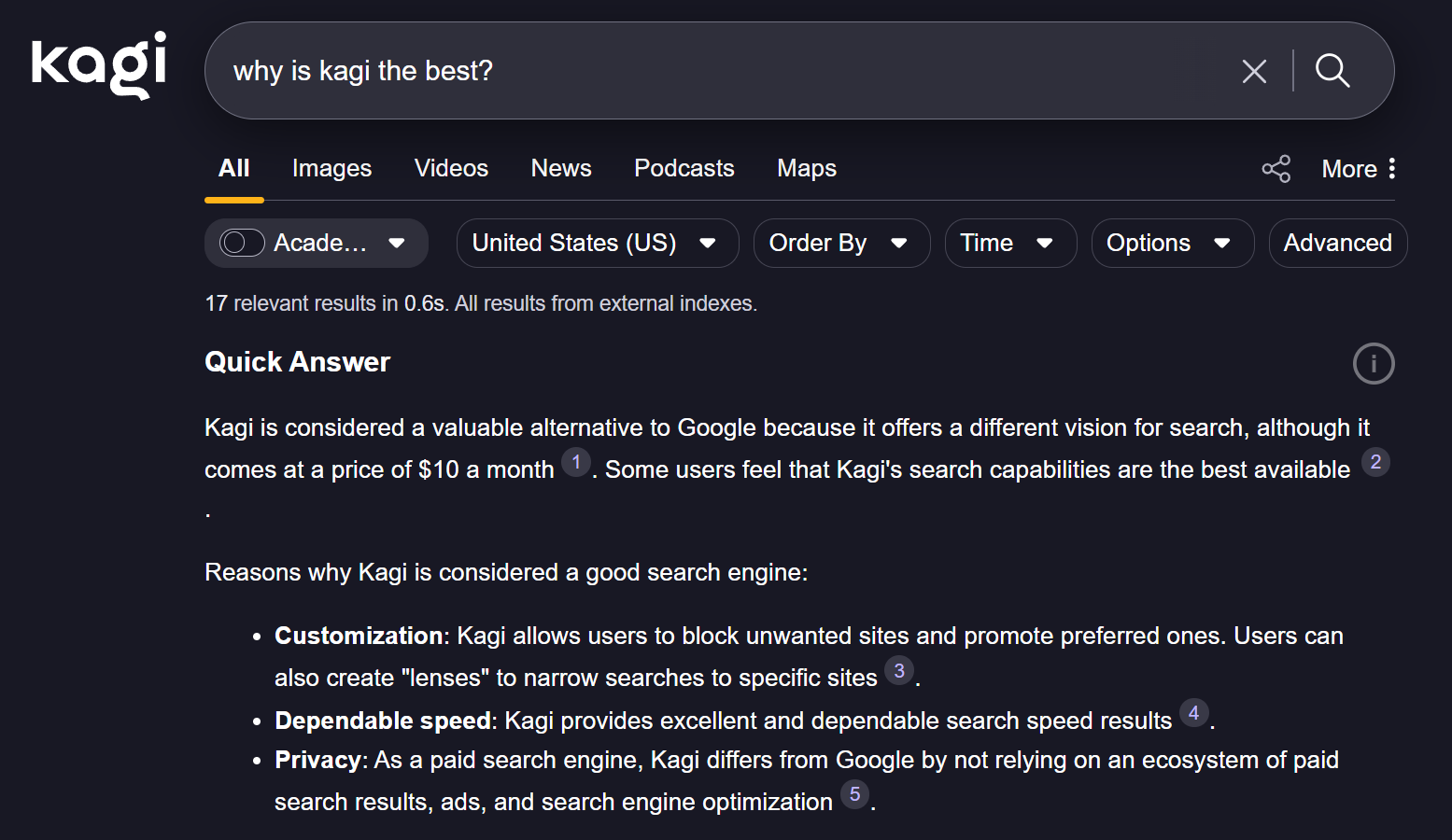This screenshot has width=1452, height=840.
Task: Open the Podcasts results tab
Action: click(x=684, y=168)
